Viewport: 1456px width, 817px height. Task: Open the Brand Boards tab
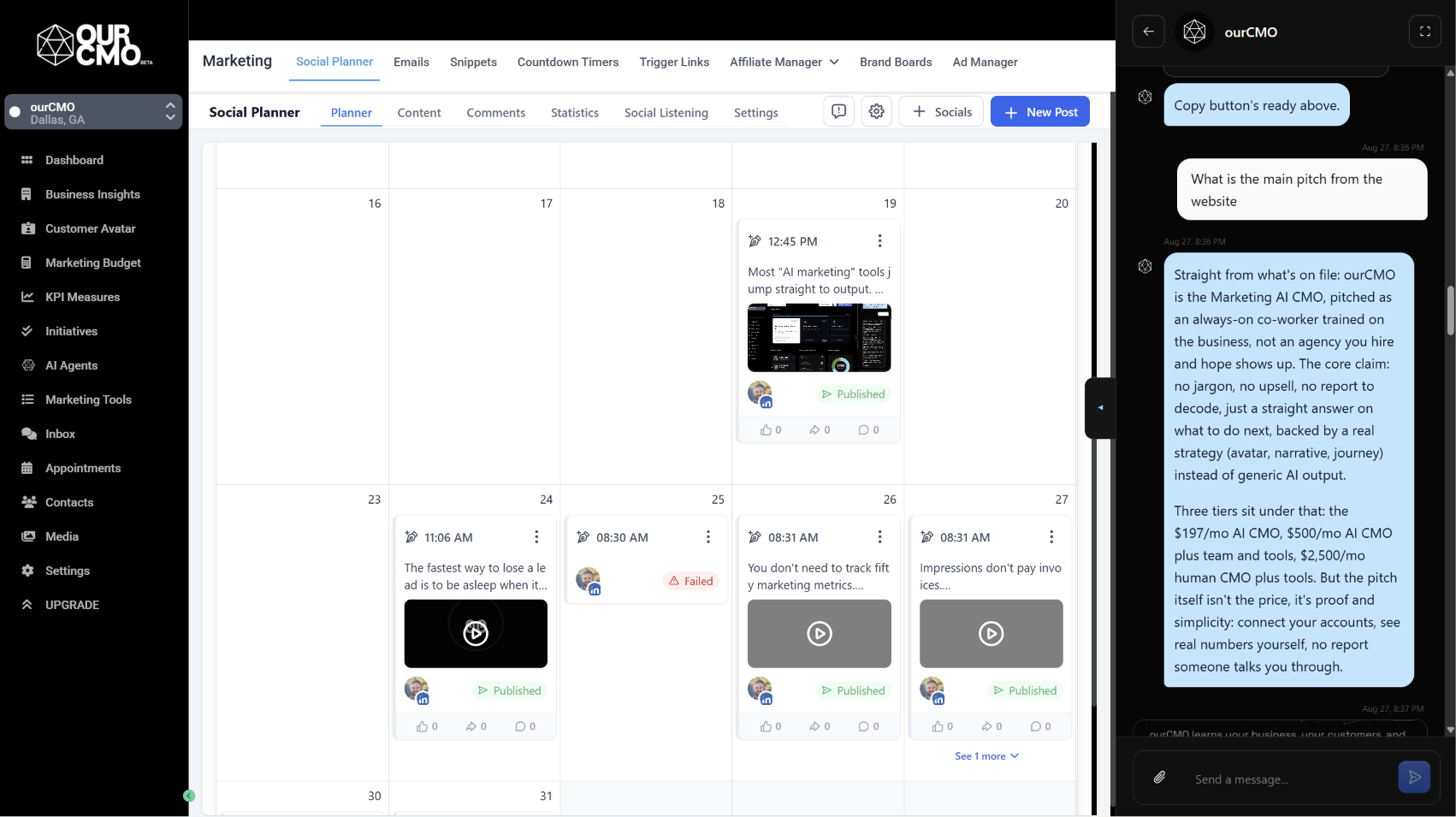[x=896, y=62]
